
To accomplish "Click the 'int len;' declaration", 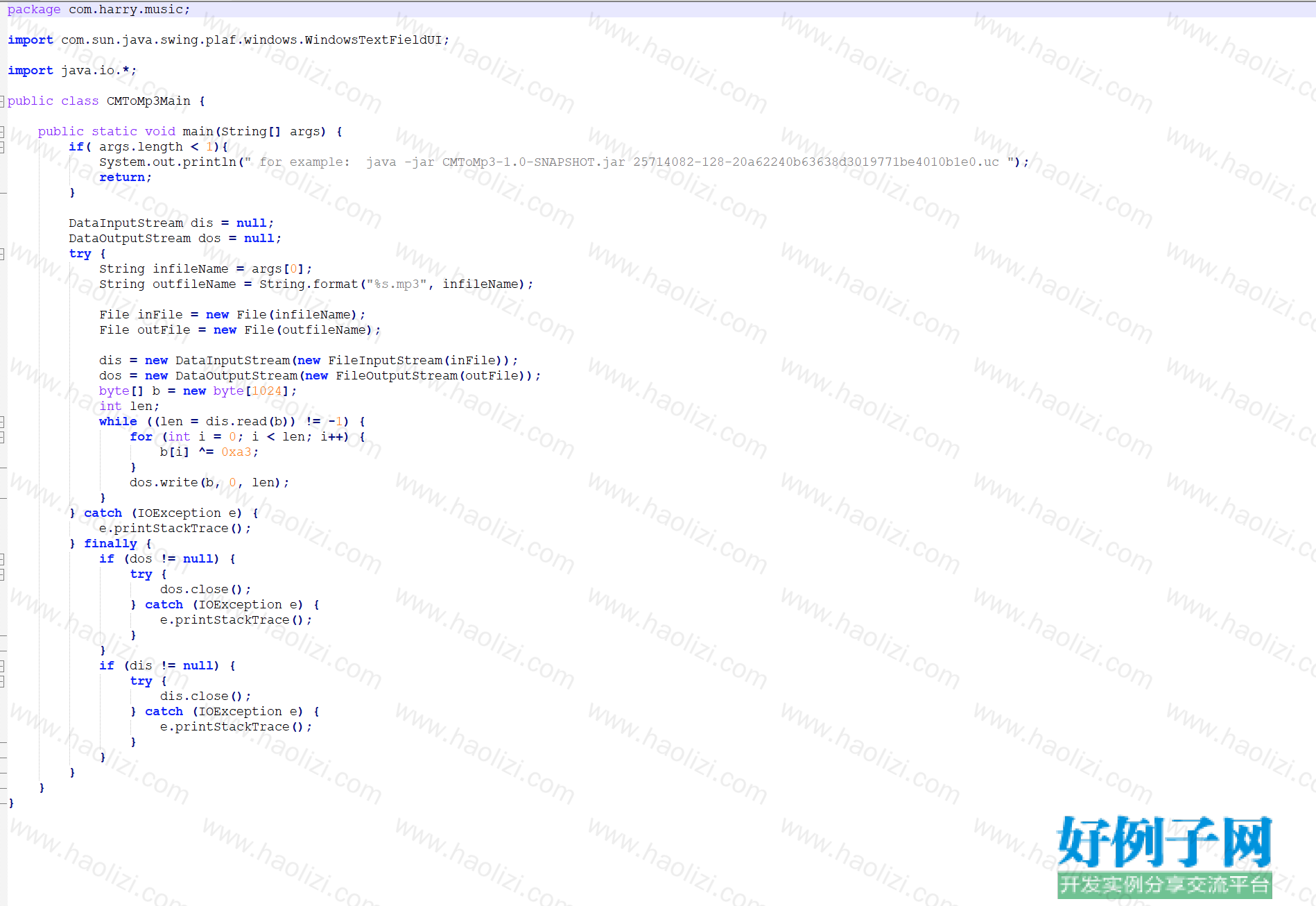I will coord(129,407).
